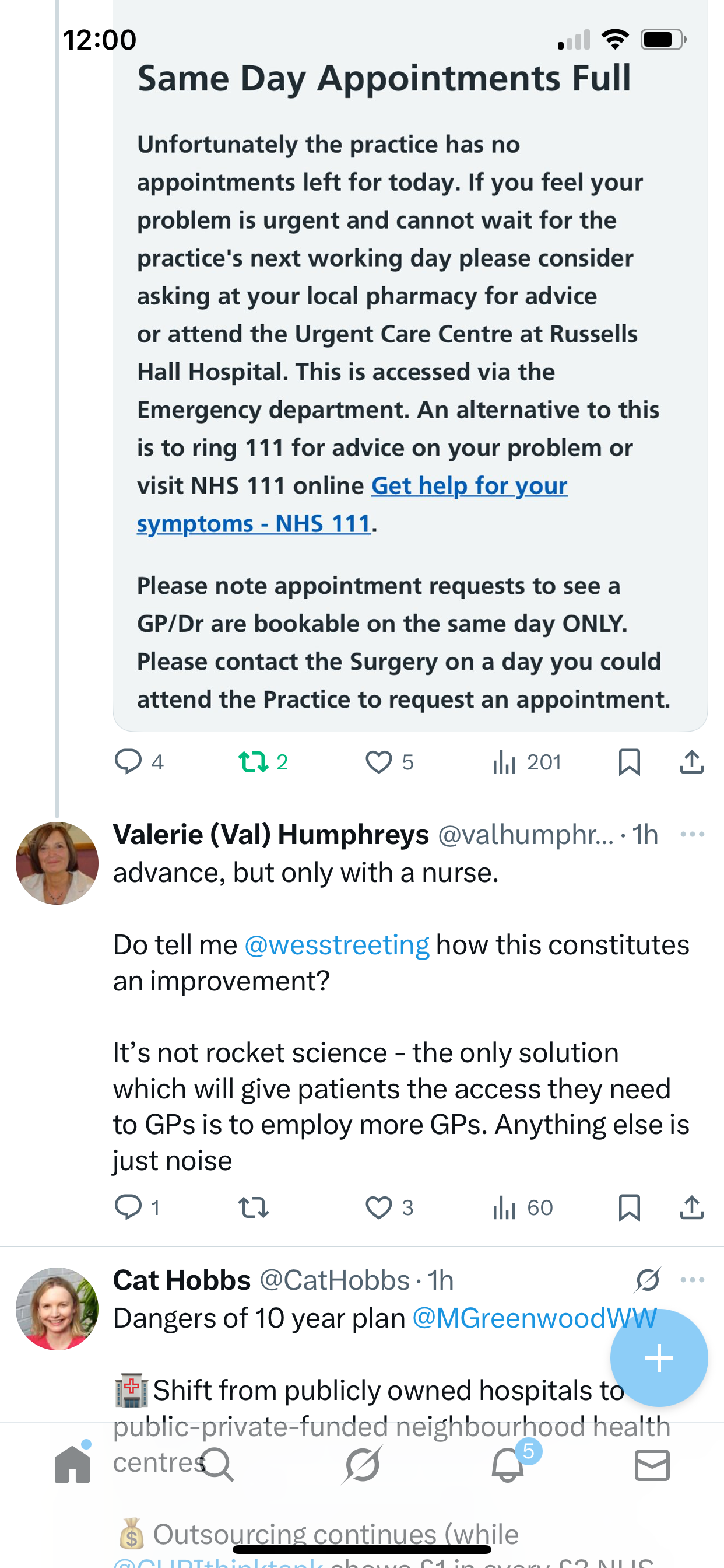Viewport: 724px width, 1568px height.
Task: Undo repost on the appointments post
Action: tap(253, 761)
